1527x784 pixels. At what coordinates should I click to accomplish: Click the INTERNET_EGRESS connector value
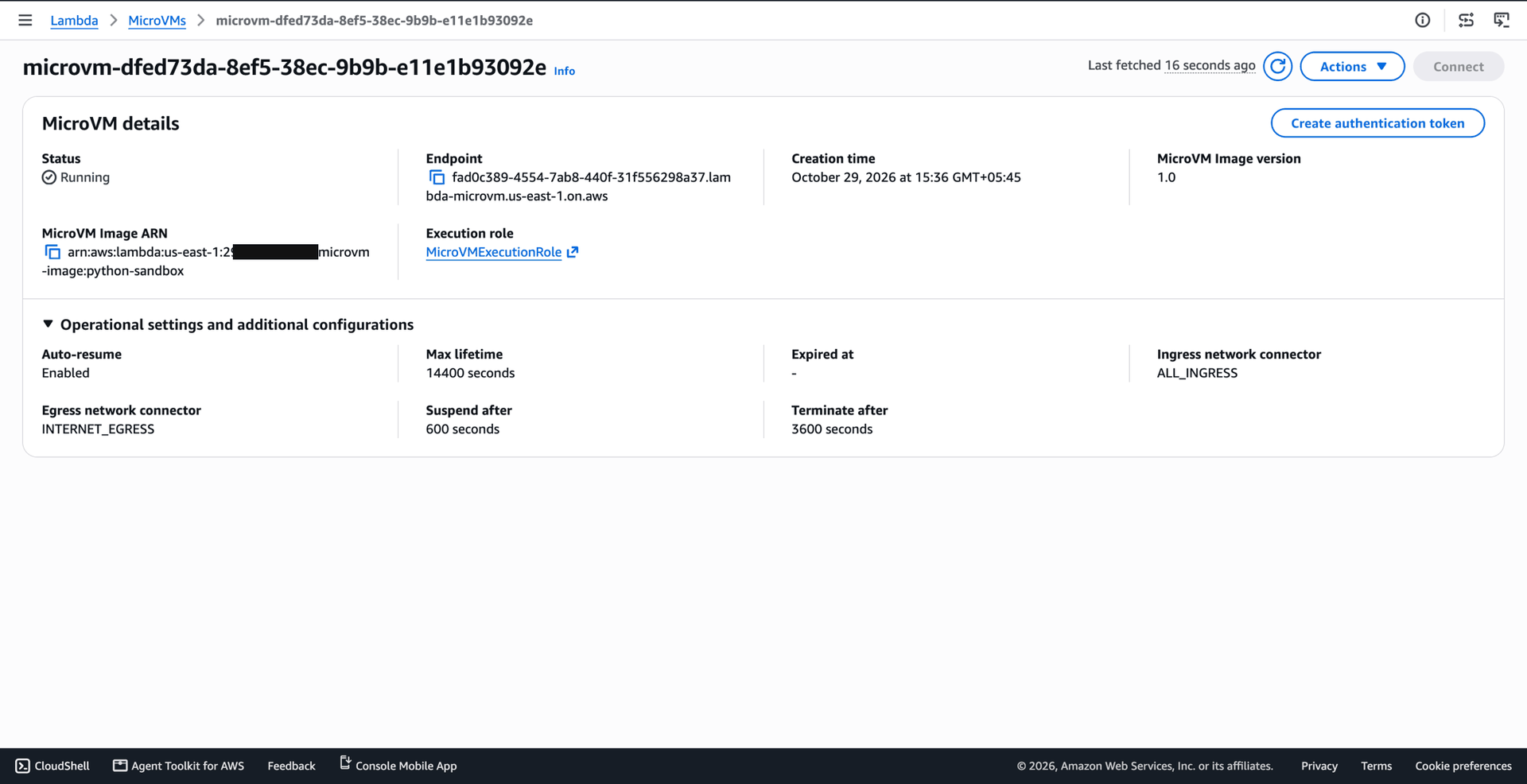(98, 429)
